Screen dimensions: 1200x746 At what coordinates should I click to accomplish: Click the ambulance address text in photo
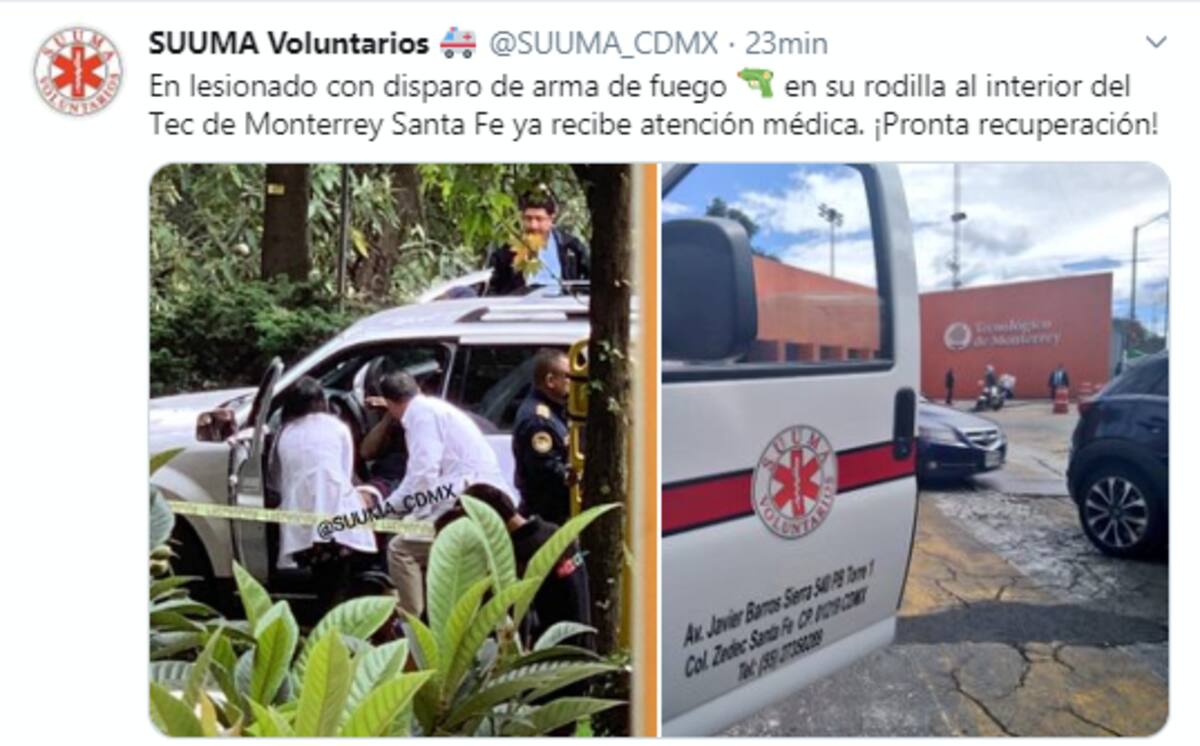pyautogui.click(x=778, y=619)
